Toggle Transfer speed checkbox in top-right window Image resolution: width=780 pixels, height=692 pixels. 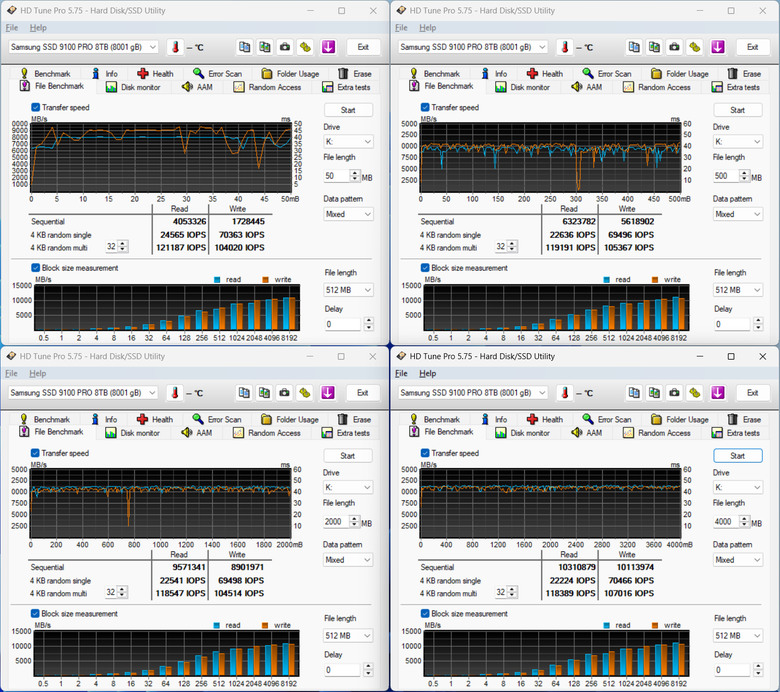[x=425, y=107]
